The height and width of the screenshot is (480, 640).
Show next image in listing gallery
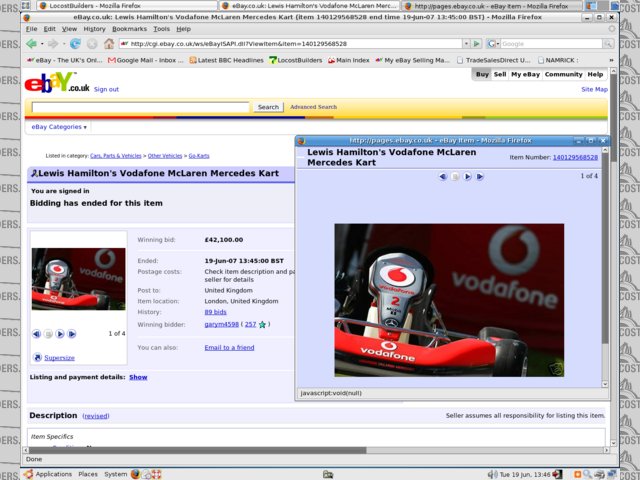60,334
